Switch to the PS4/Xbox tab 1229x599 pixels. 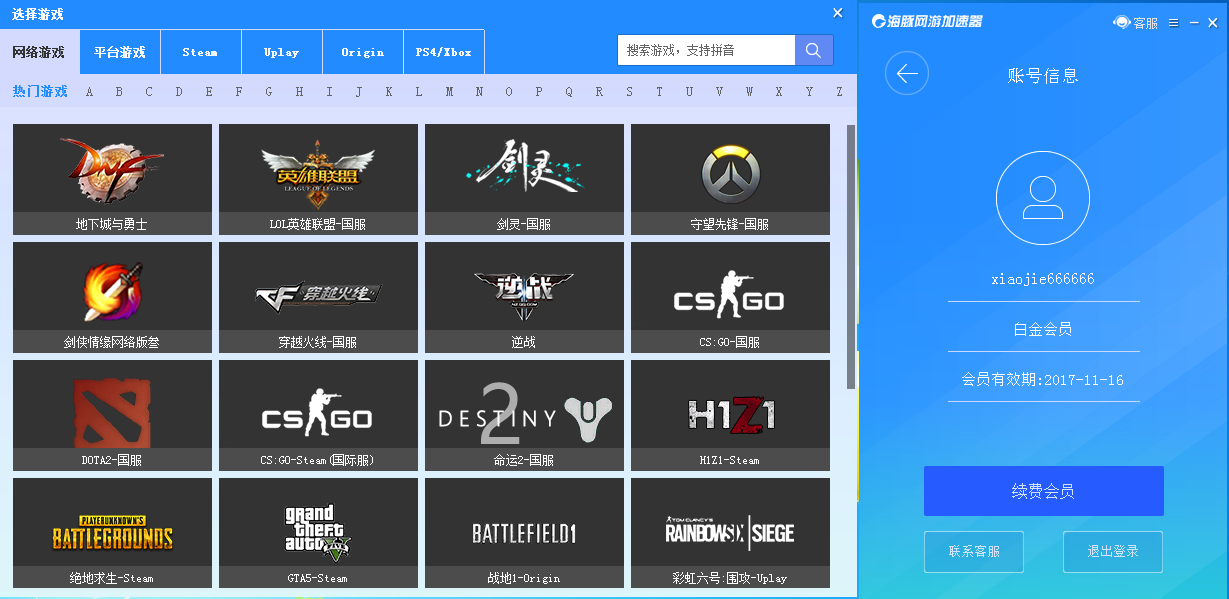443,50
